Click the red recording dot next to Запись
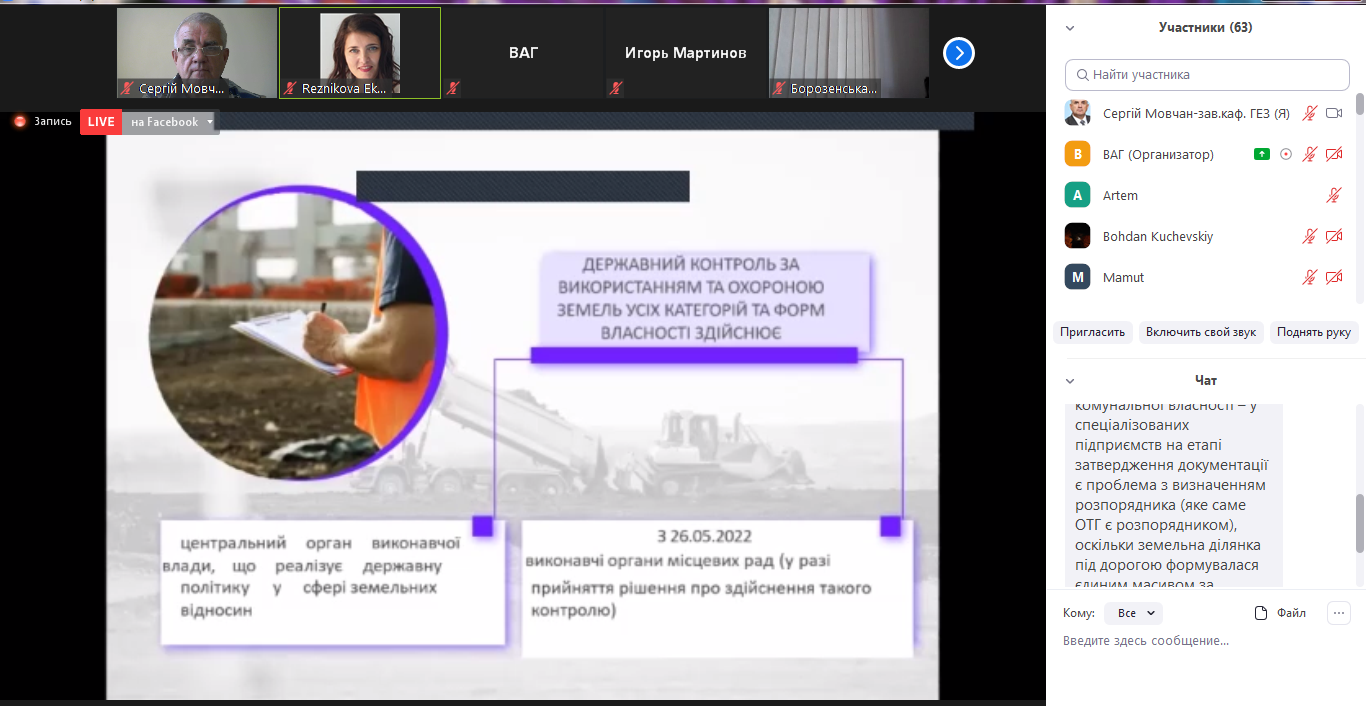Image resolution: width=1366 pixels, height=706 pixels. click(x=19, y=121)
